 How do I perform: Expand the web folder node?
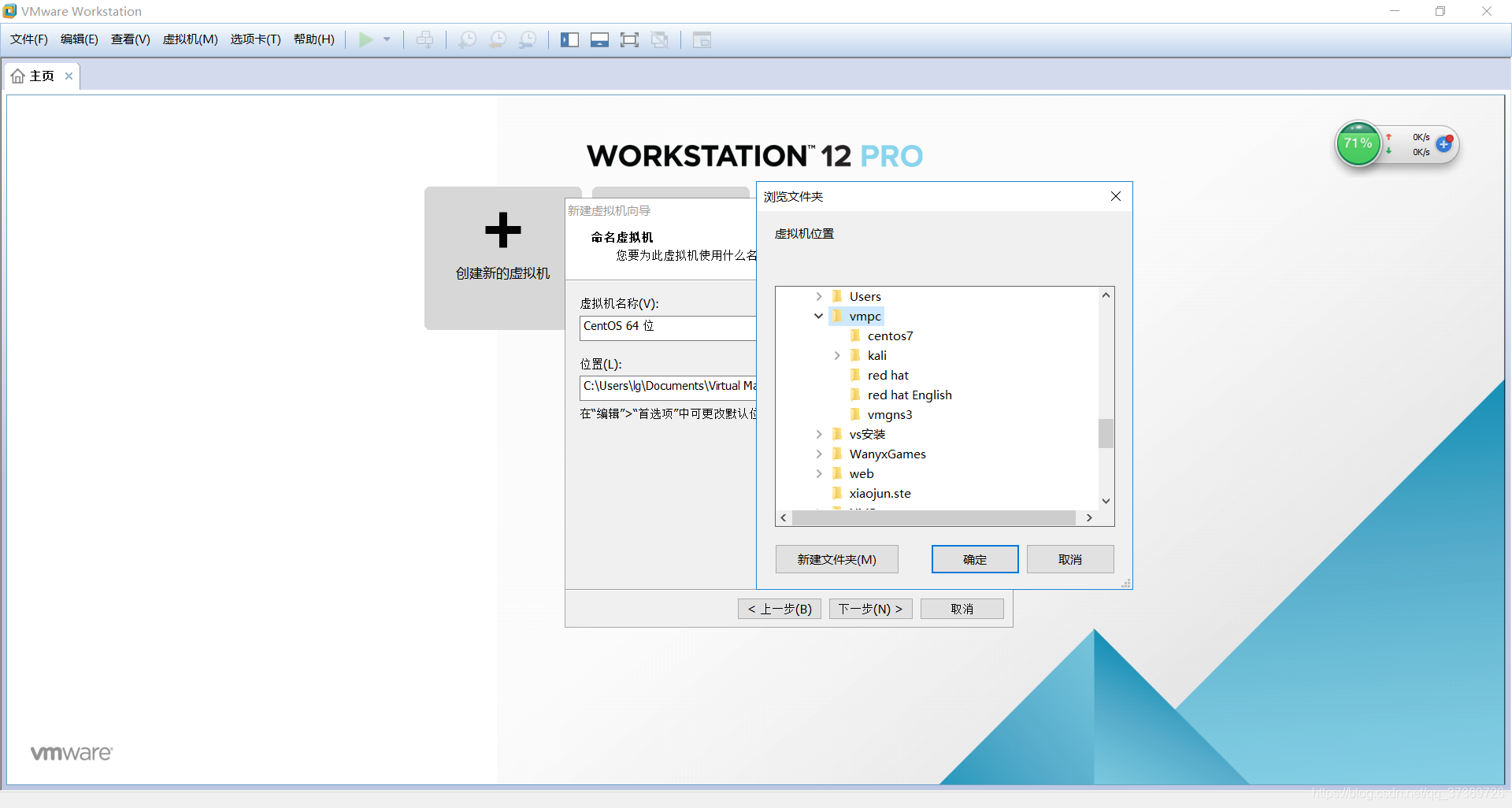tap(819, 473)
